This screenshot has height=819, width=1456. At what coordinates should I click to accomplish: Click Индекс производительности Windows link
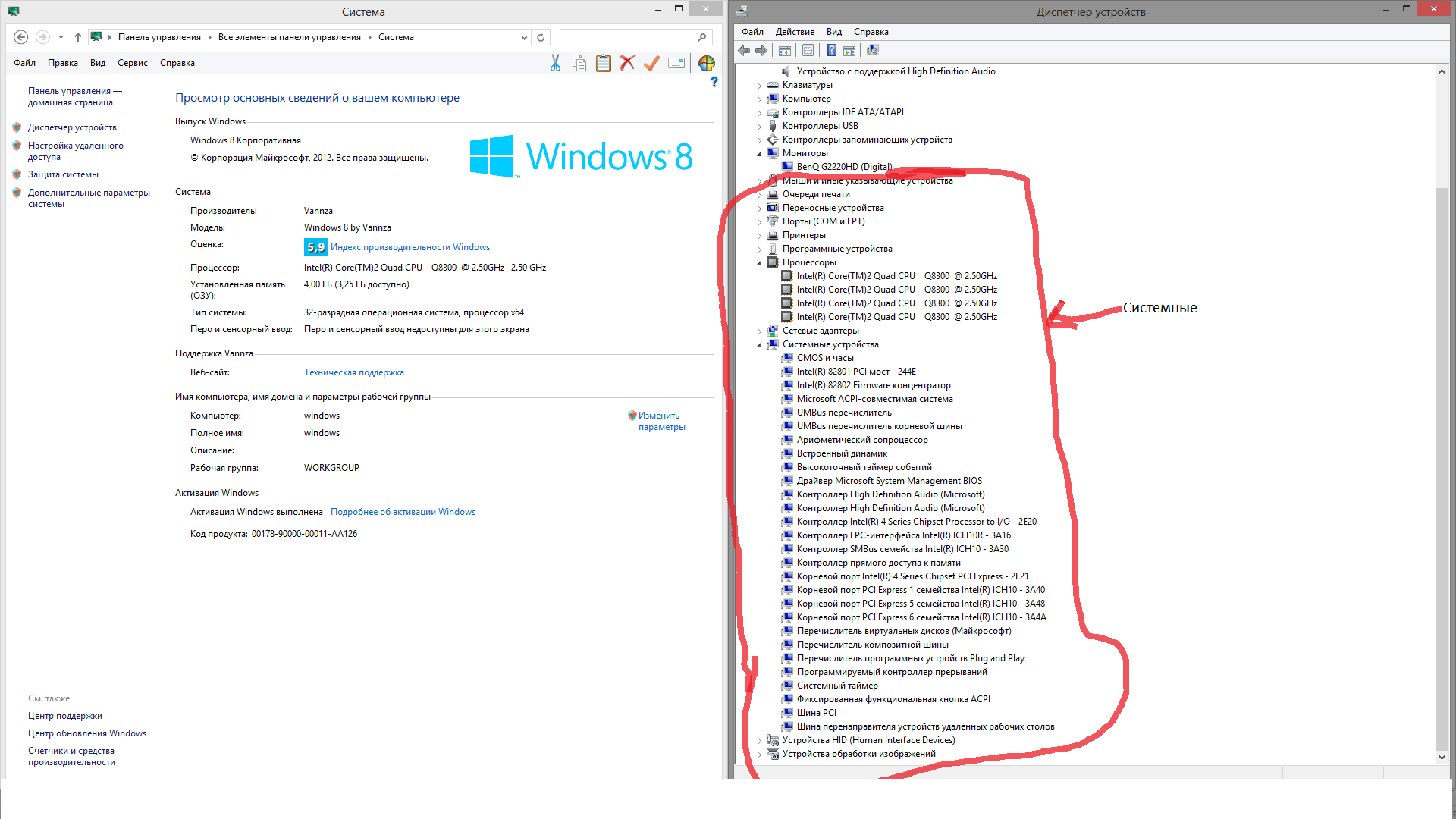(410, 247)
